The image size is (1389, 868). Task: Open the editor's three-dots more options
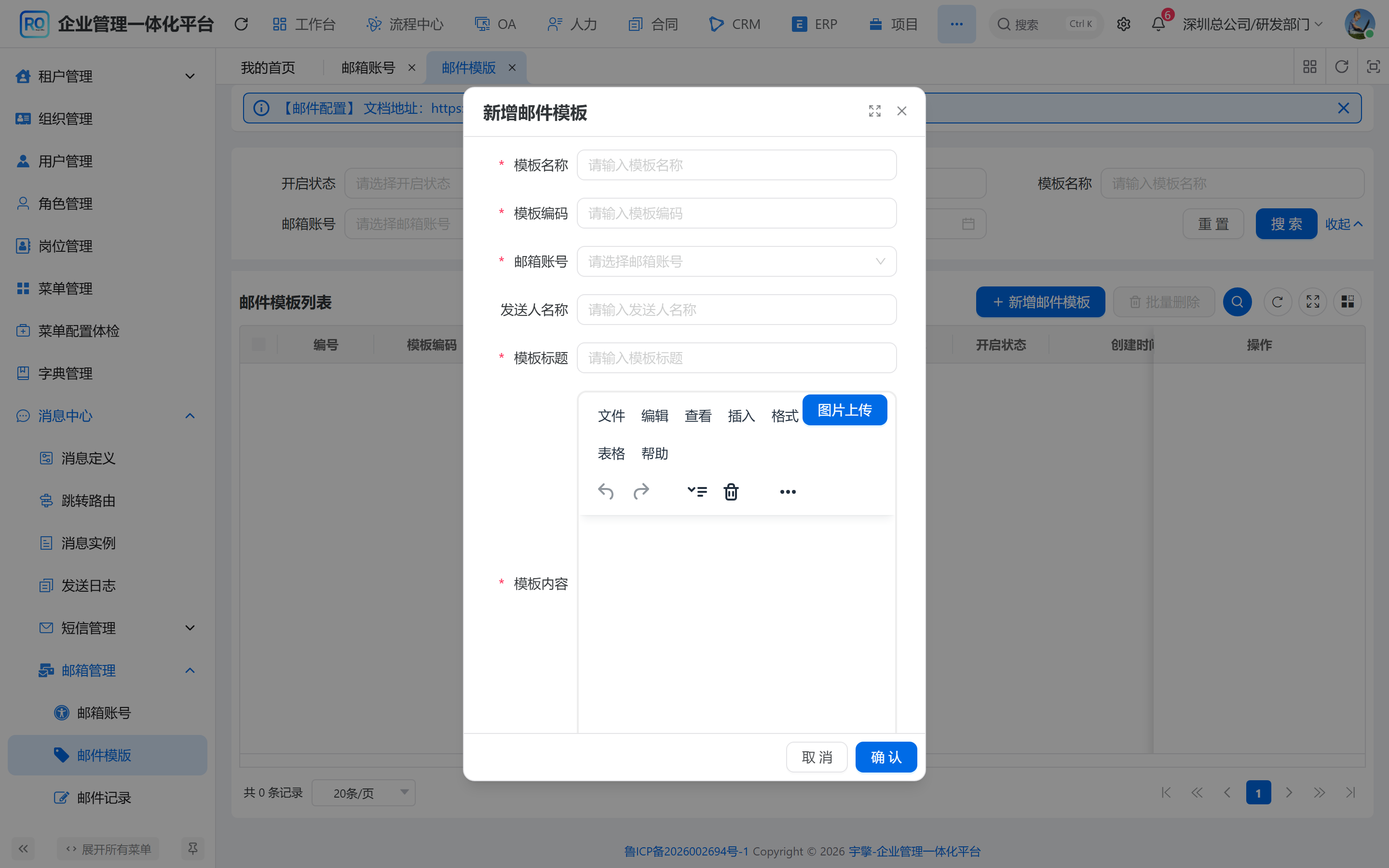(x=788, y=491)
